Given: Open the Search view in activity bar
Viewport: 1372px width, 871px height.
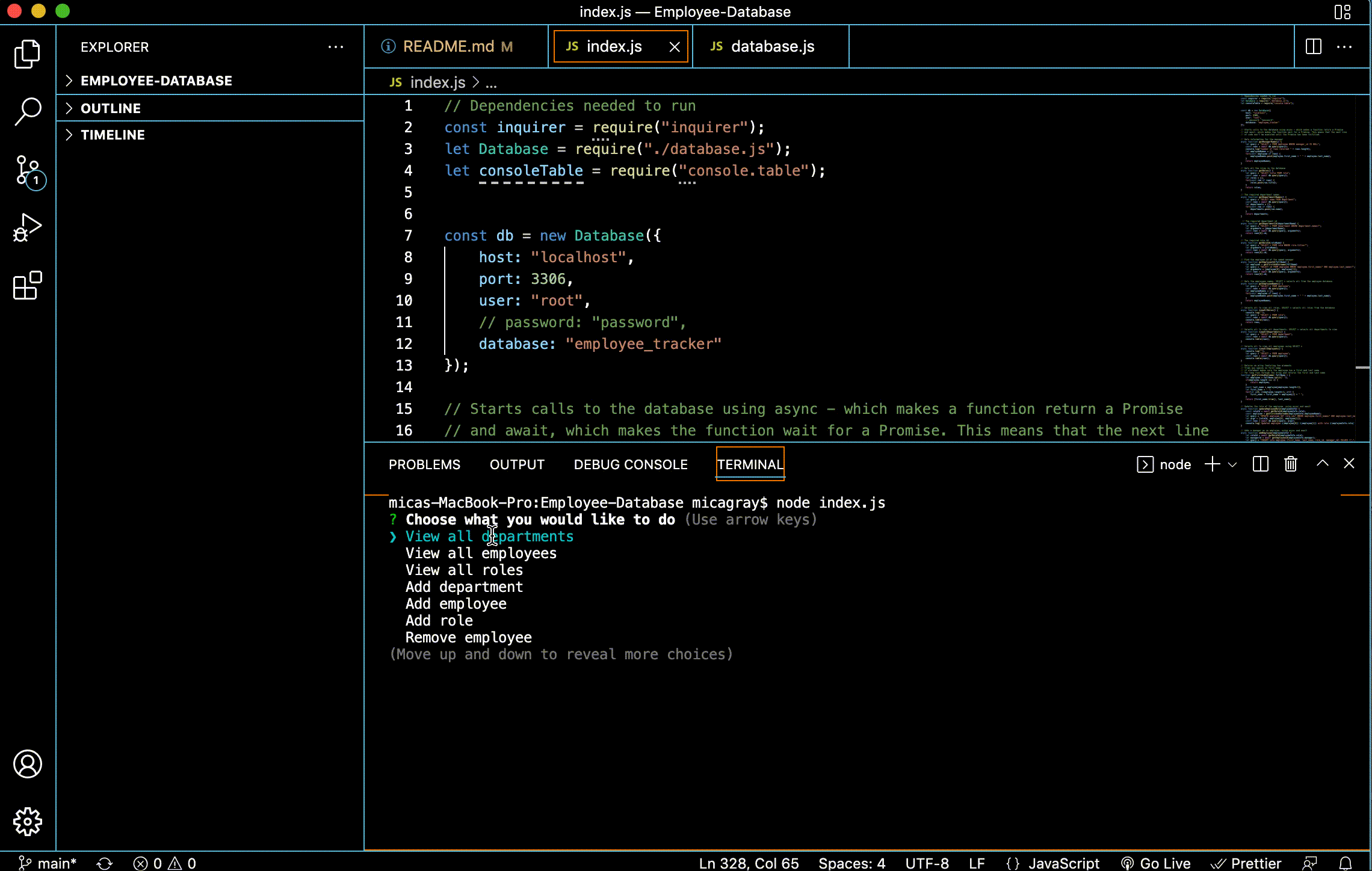Looking at the screenshot, I should pos(28,112).
